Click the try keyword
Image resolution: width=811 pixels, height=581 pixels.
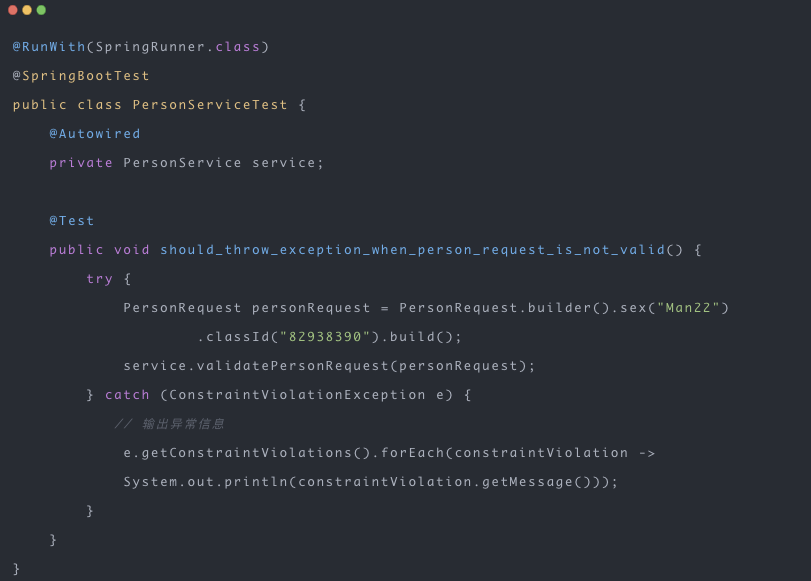pyautogui.click(x=100, y=279)
